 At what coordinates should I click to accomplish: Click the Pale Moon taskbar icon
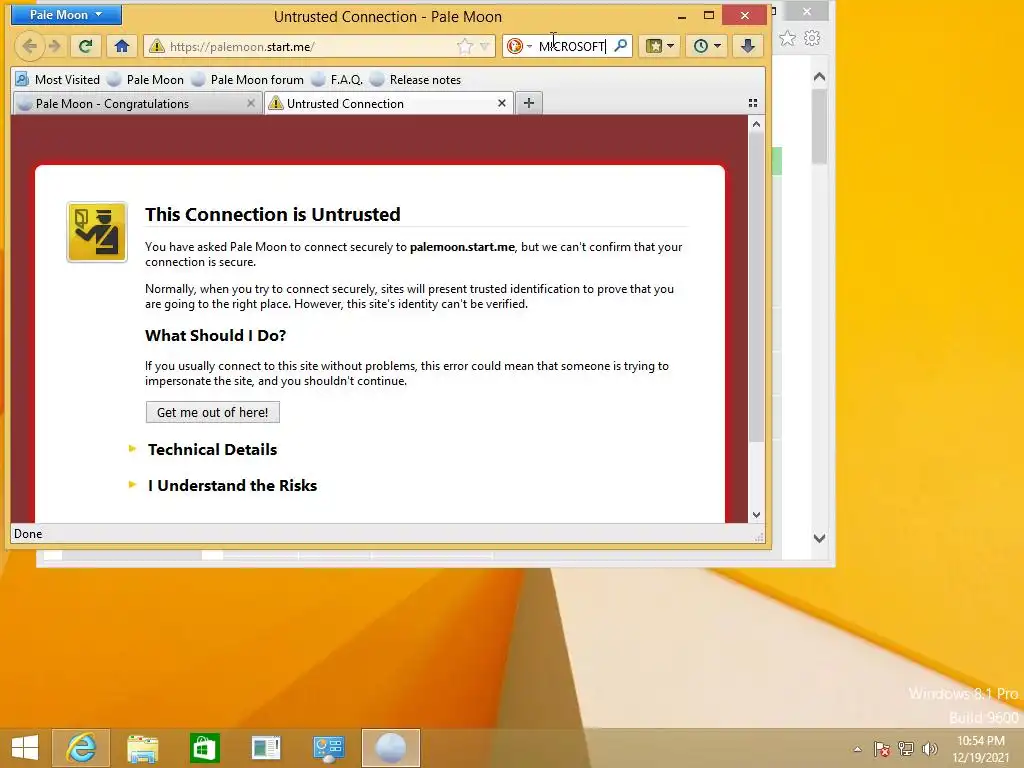391,748
